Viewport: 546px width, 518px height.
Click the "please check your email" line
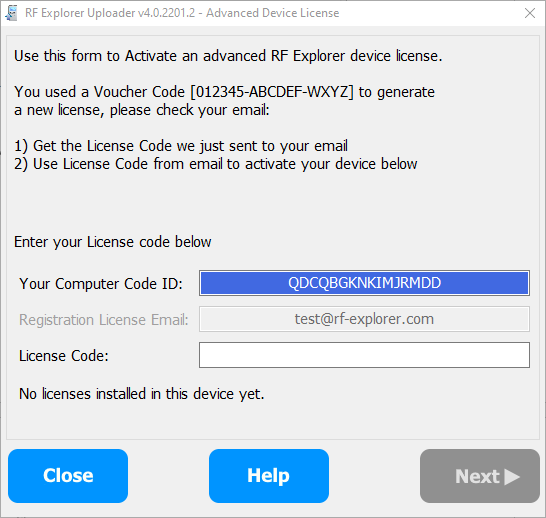142,110
